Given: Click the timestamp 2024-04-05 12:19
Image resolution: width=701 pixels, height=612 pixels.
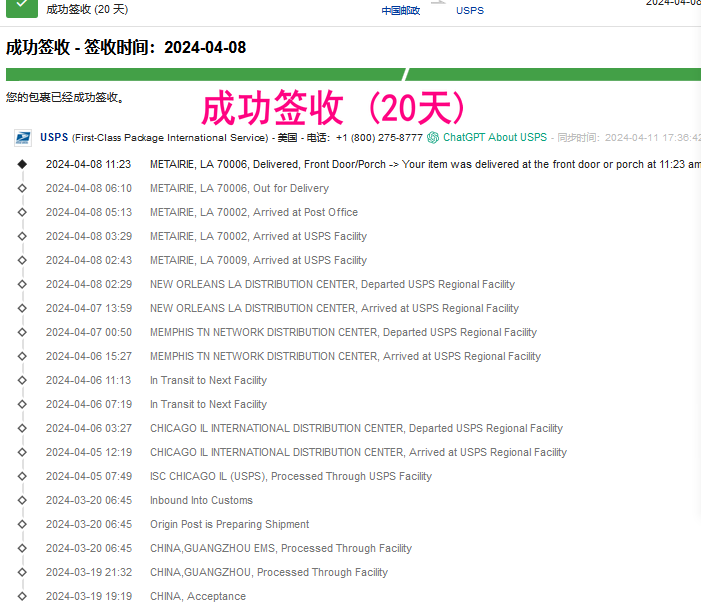Looking at the screenshot, I should coord(89,452).
